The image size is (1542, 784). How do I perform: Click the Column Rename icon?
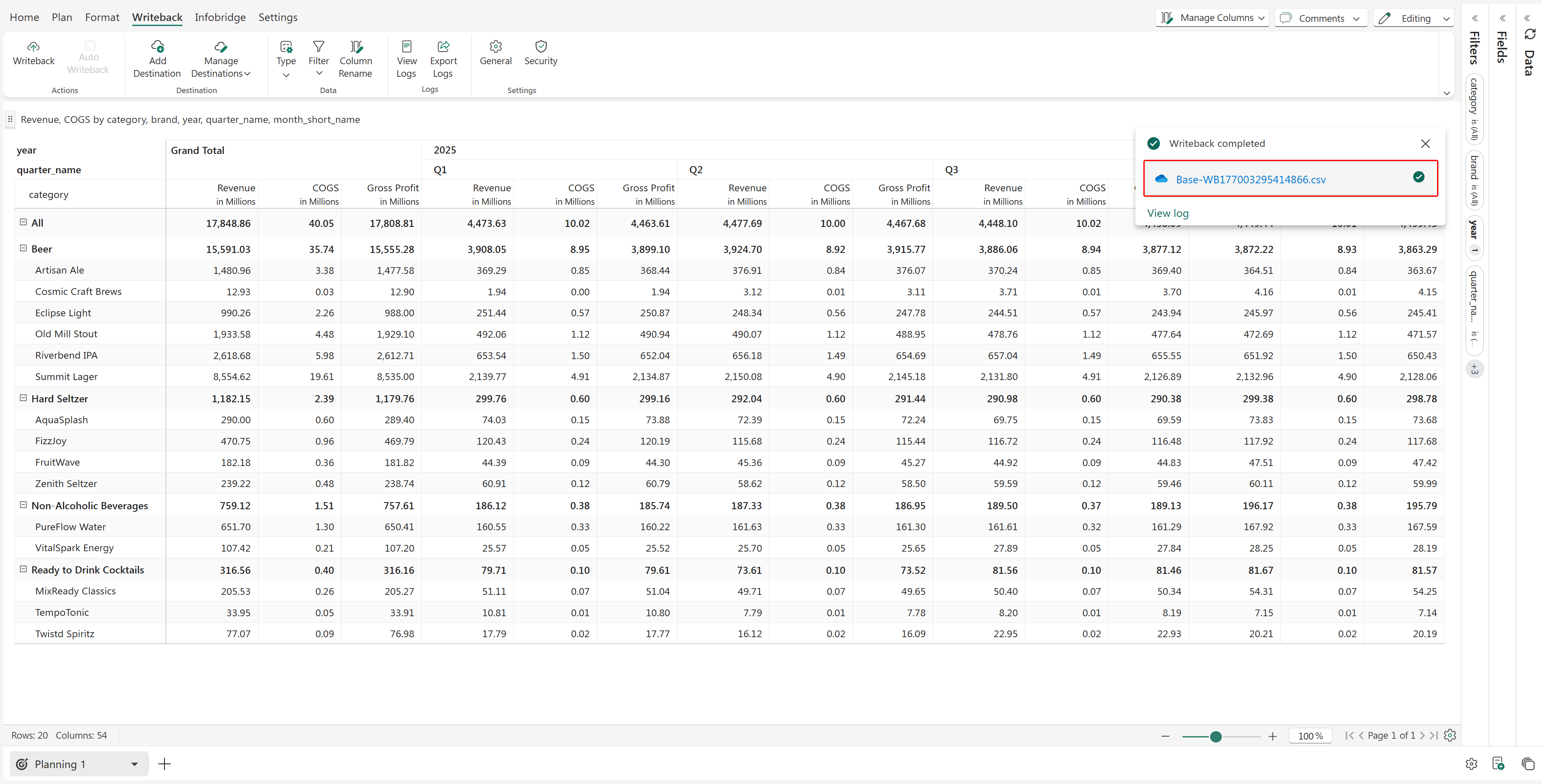pyautogui.click(x=355, y=47)
